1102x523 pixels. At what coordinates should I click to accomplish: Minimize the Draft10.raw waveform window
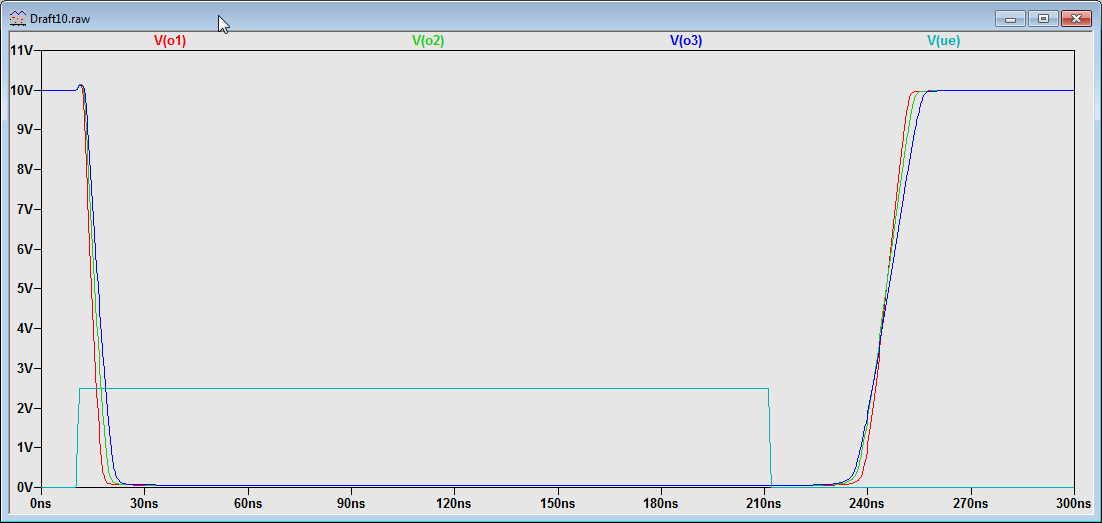point(1010,18)
